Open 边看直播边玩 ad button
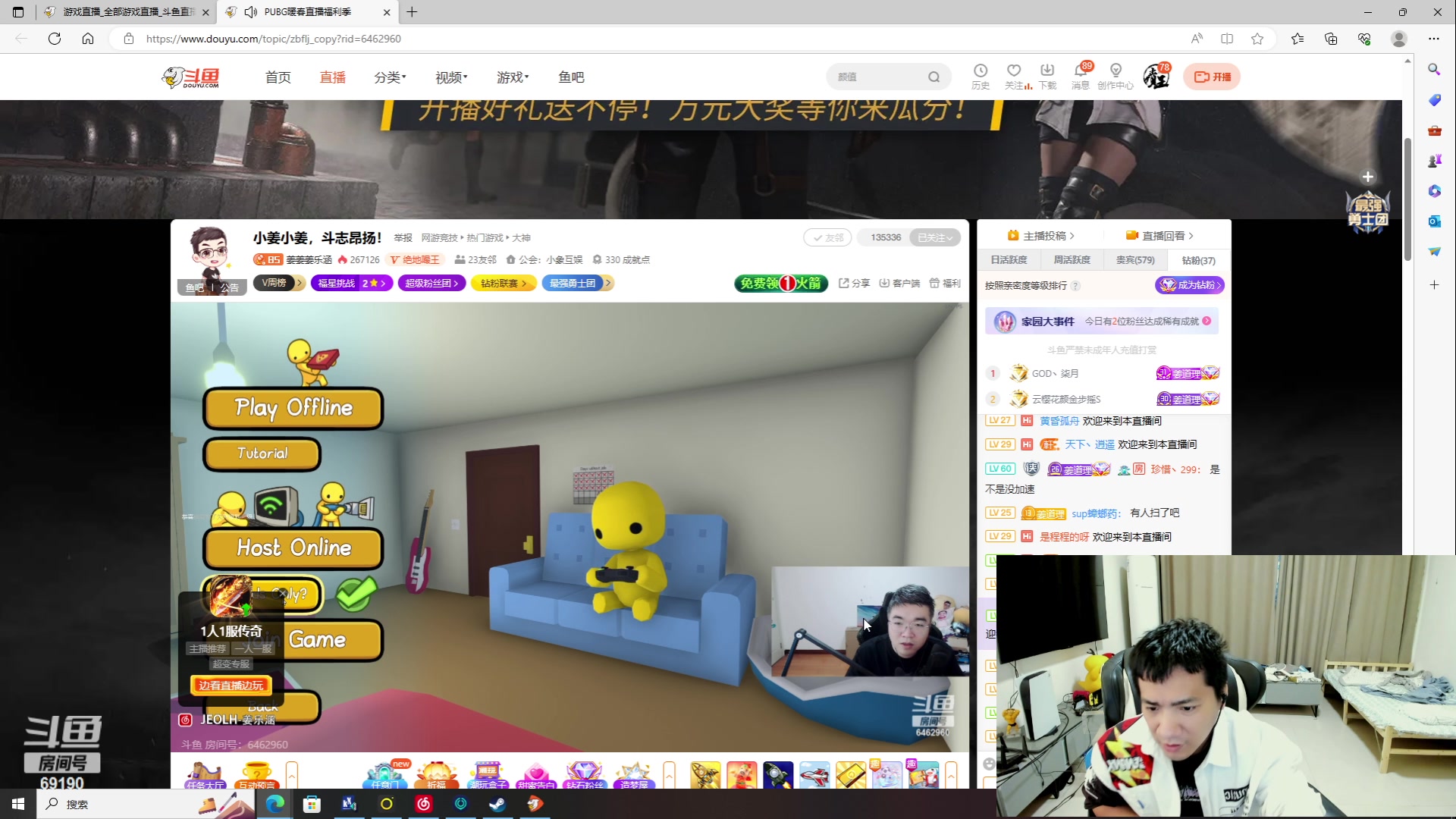Screen dimensions: 1456x819 pyautogui.click(x=231, y=686)
